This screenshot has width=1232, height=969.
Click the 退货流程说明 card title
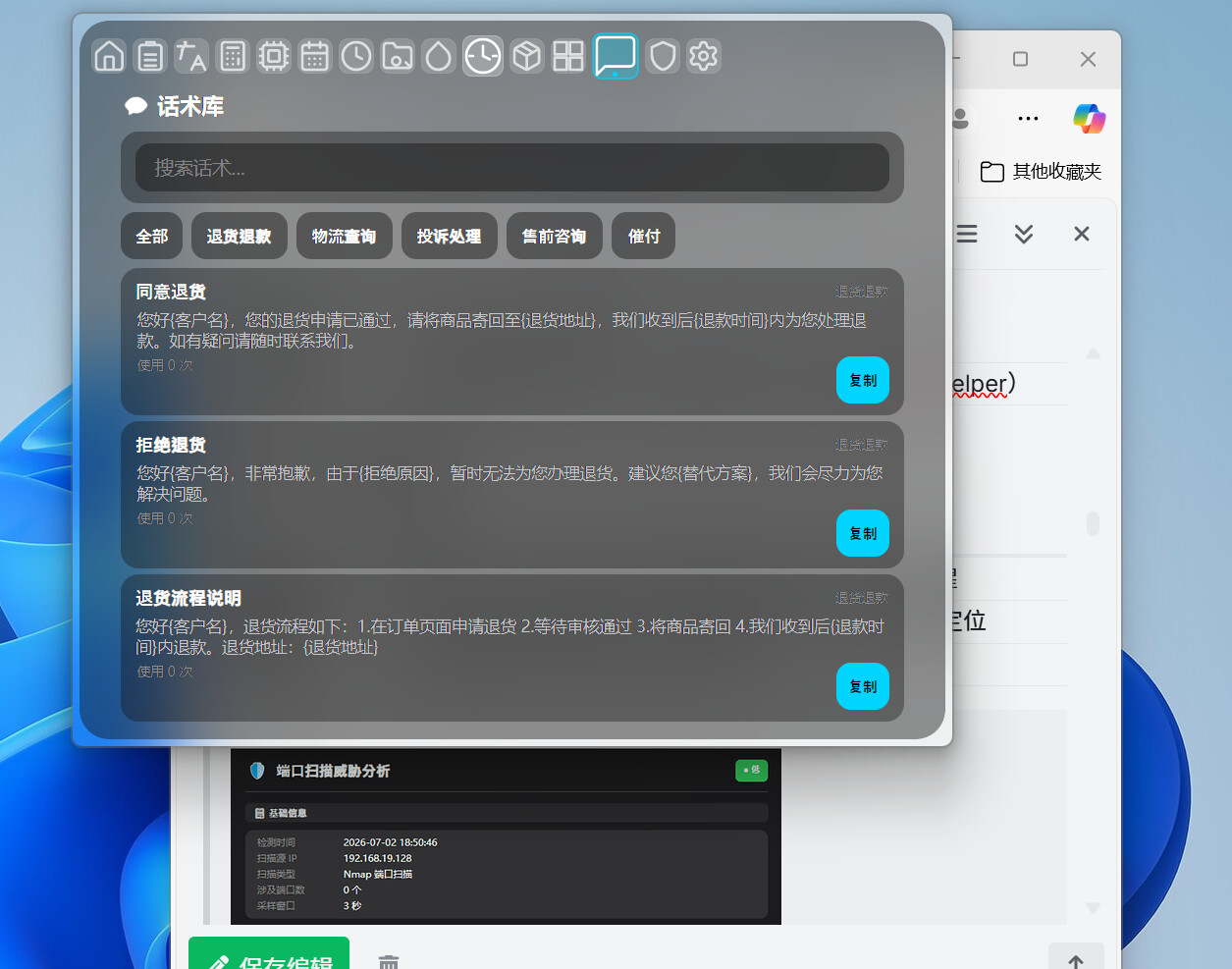[188, 598]
